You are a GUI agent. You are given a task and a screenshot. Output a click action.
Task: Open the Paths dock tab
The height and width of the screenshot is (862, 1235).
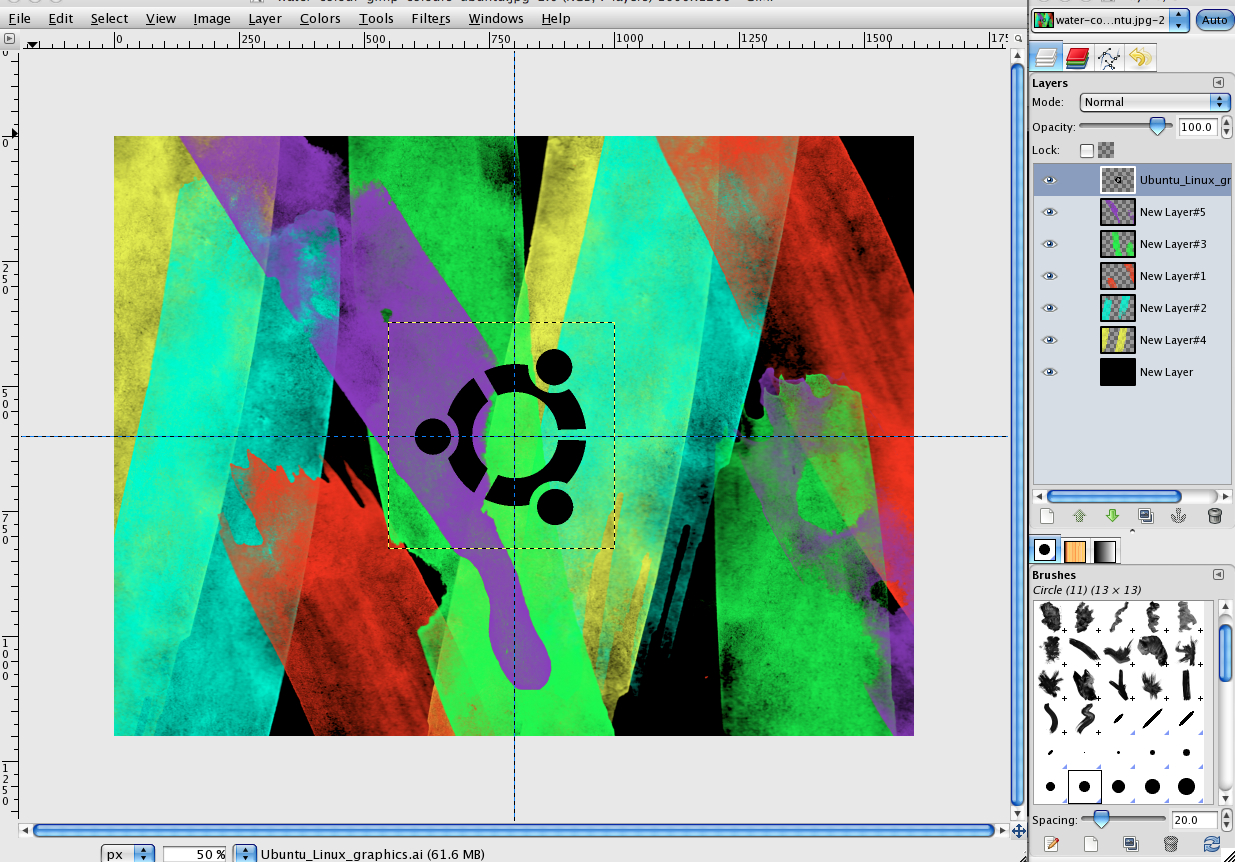(x=1108, y=58)
